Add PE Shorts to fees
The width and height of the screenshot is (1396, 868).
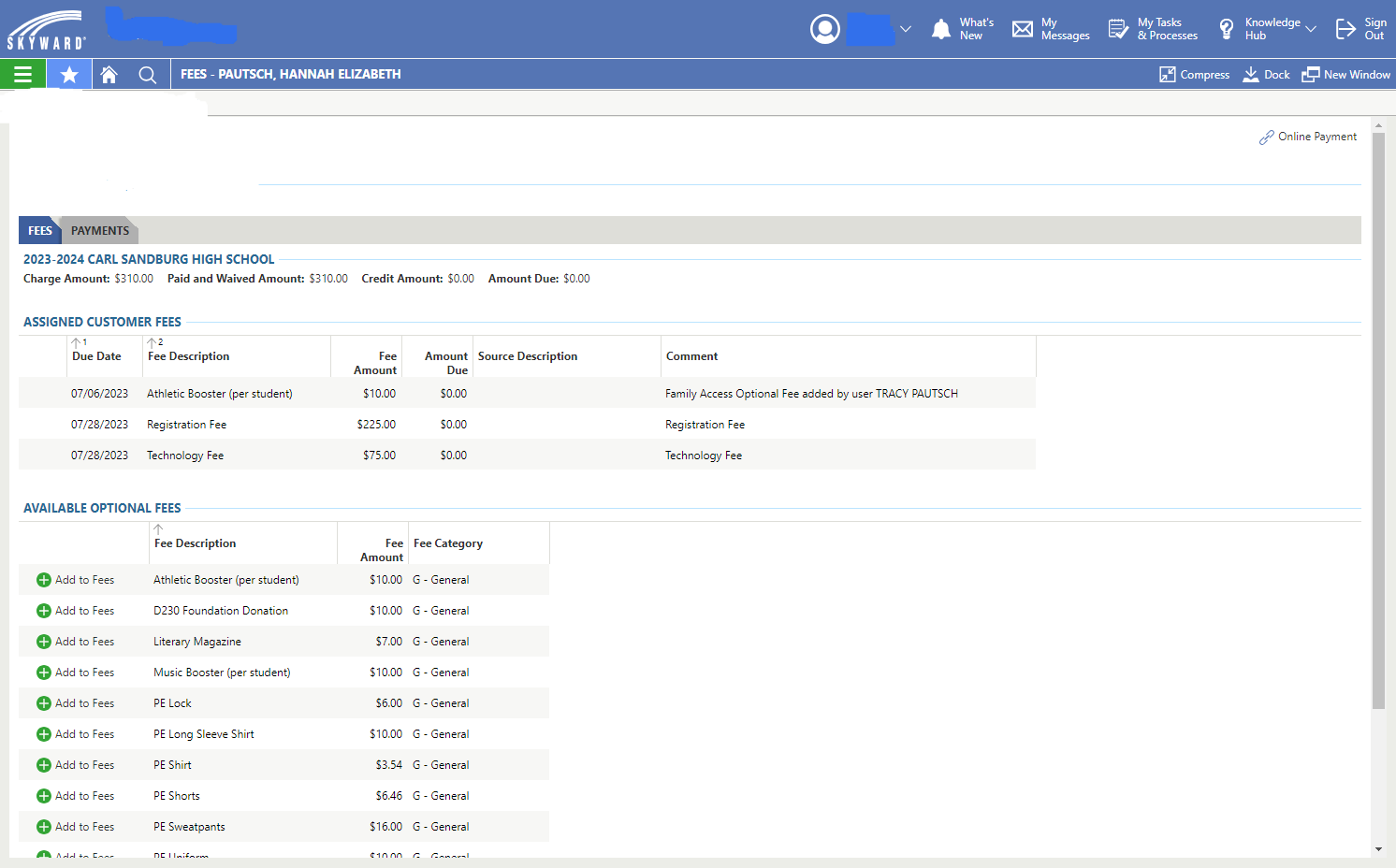pyautogui.click(x=76, y=796)
